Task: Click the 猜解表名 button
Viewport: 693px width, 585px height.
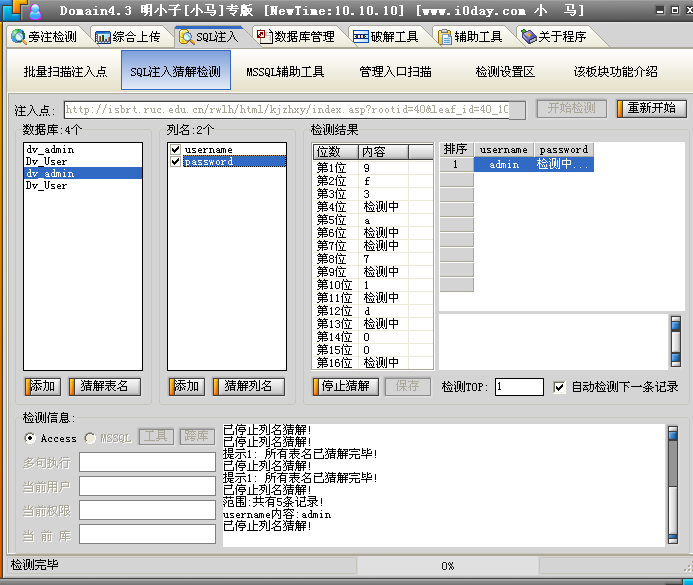Action: coord(105,386)
